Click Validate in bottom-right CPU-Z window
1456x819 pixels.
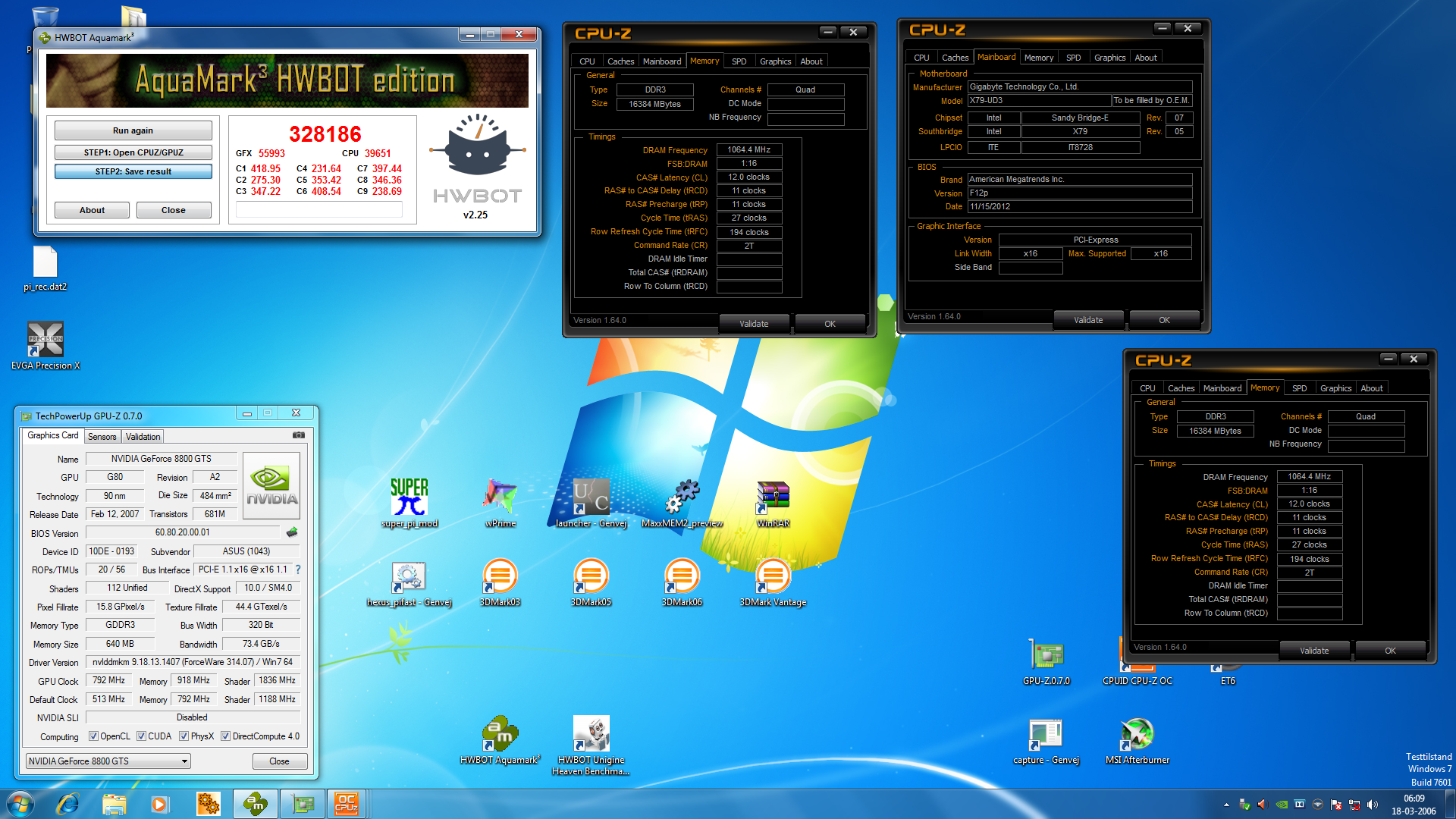point(1314,651)
